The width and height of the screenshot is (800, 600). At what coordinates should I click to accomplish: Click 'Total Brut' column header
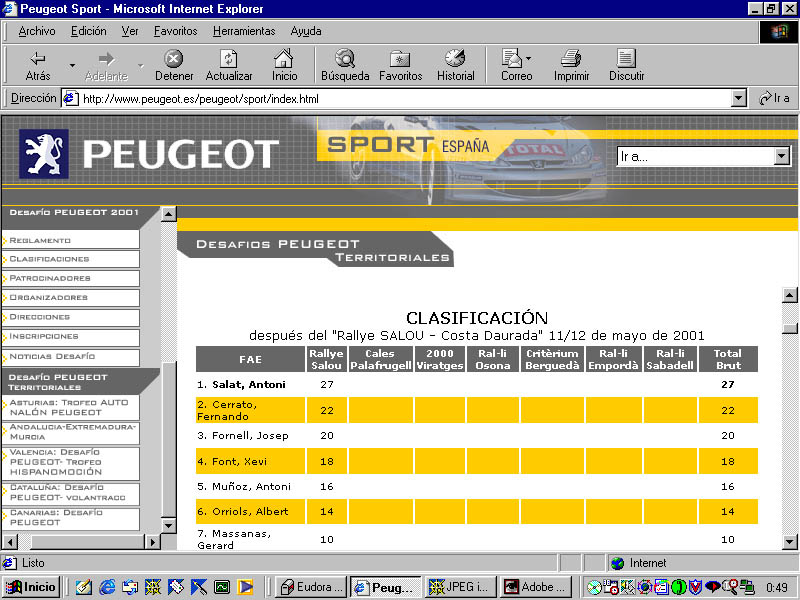tap(728, 359)
